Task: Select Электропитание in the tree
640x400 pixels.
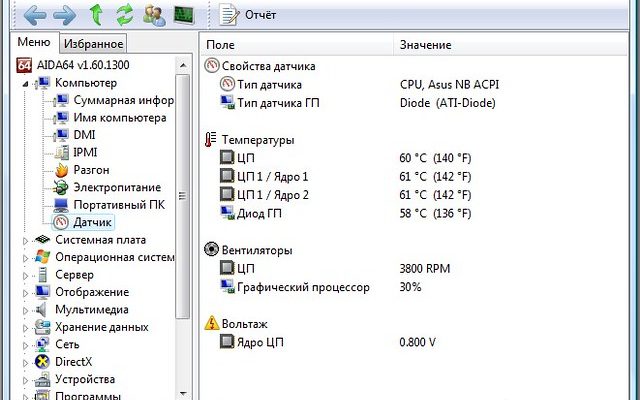Action: coord(116,187)
